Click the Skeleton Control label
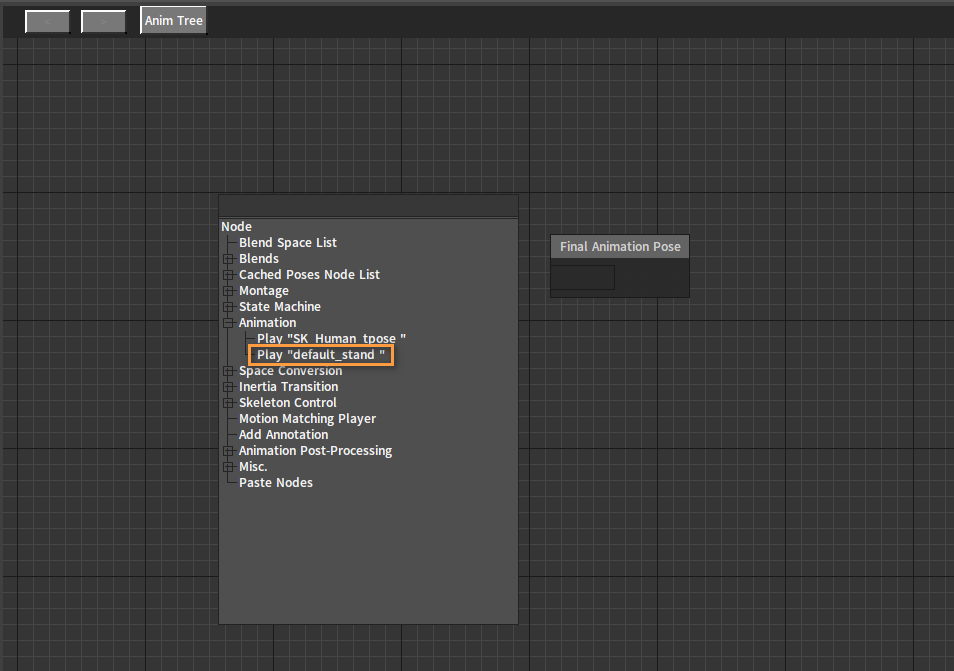This screenshot has height=671, width=954. click(x=287, y=403)
